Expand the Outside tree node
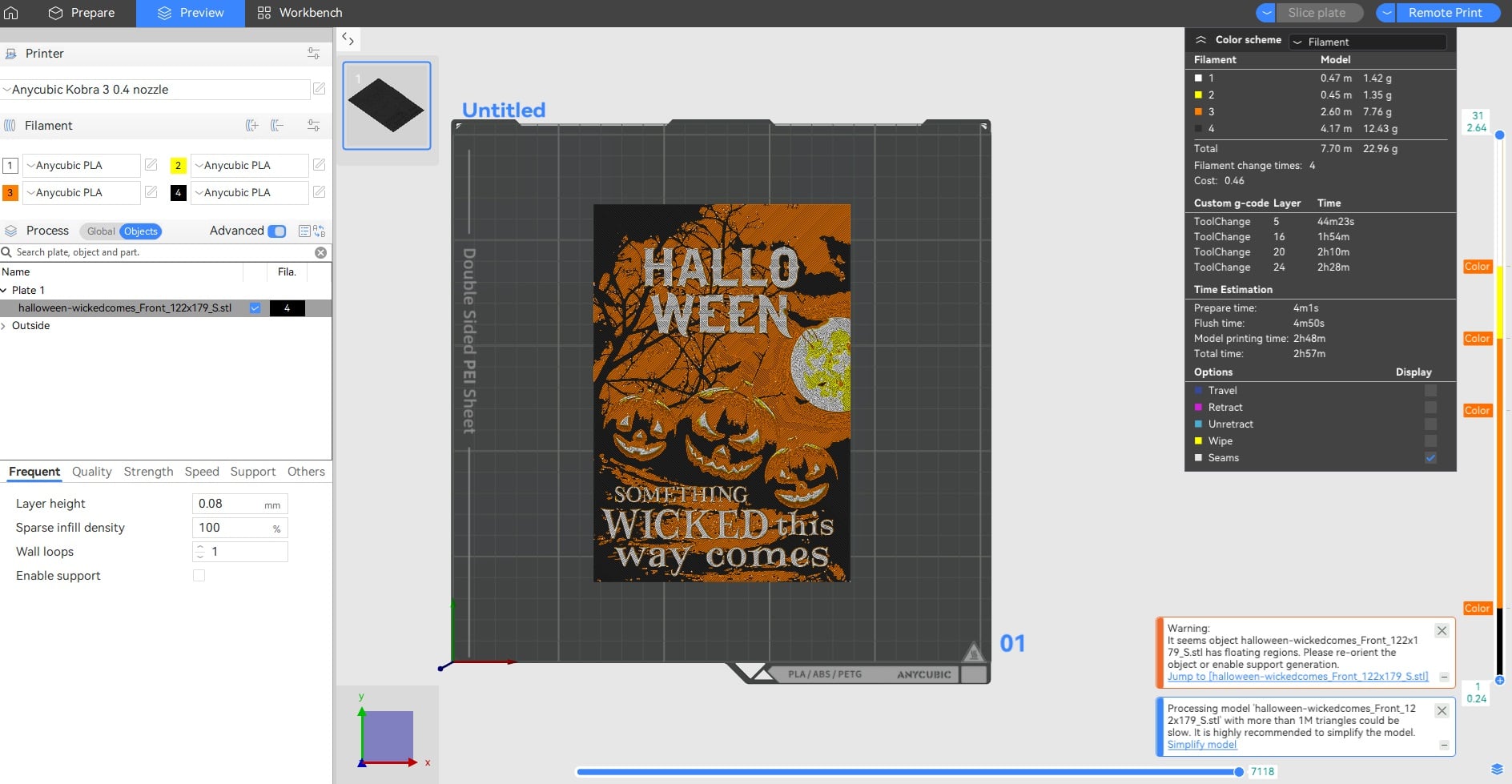Viewport: 1512px width, 784px height. tap(4, 326)
